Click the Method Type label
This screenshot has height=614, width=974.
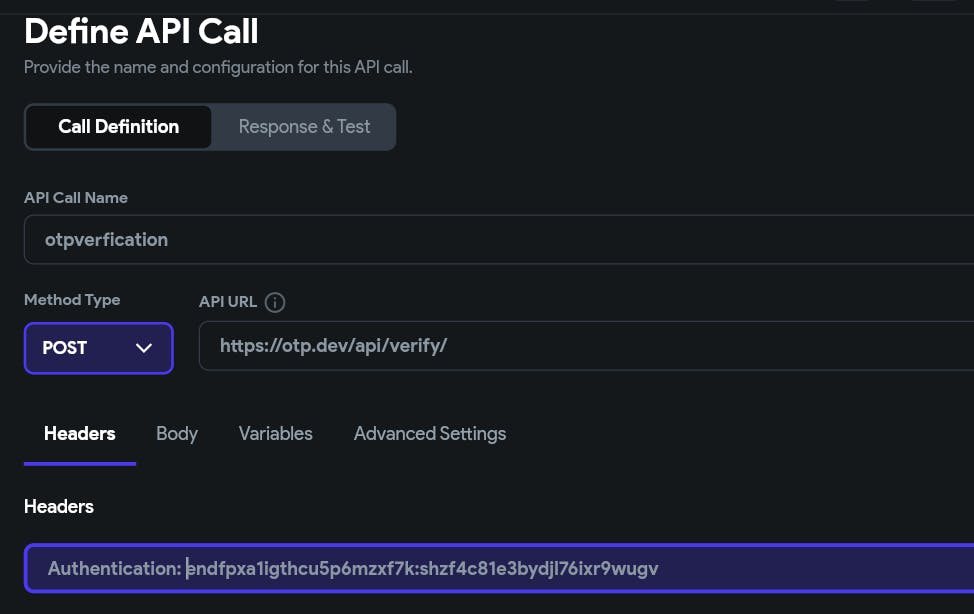pos(72,300)
